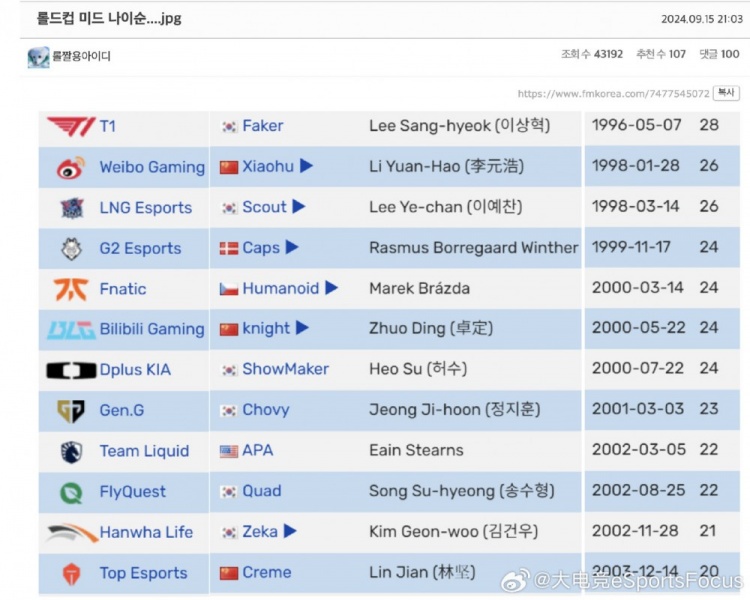Expand the arrow next to Humanoid
The width and height of the screenshot is (750, 600).
coord(331,288)
